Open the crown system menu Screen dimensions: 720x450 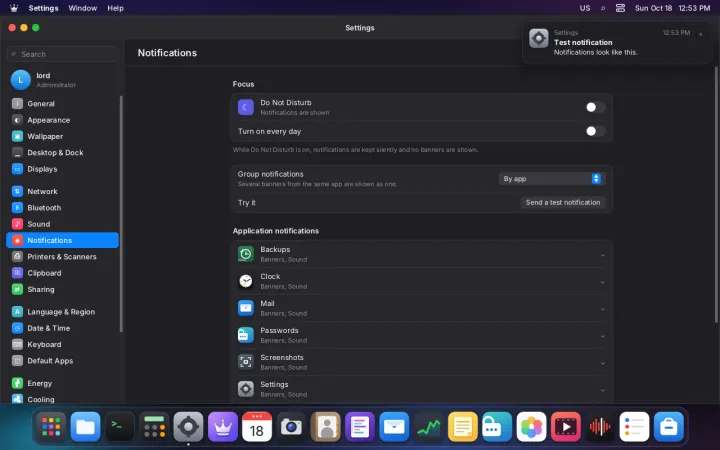(14, 8)
